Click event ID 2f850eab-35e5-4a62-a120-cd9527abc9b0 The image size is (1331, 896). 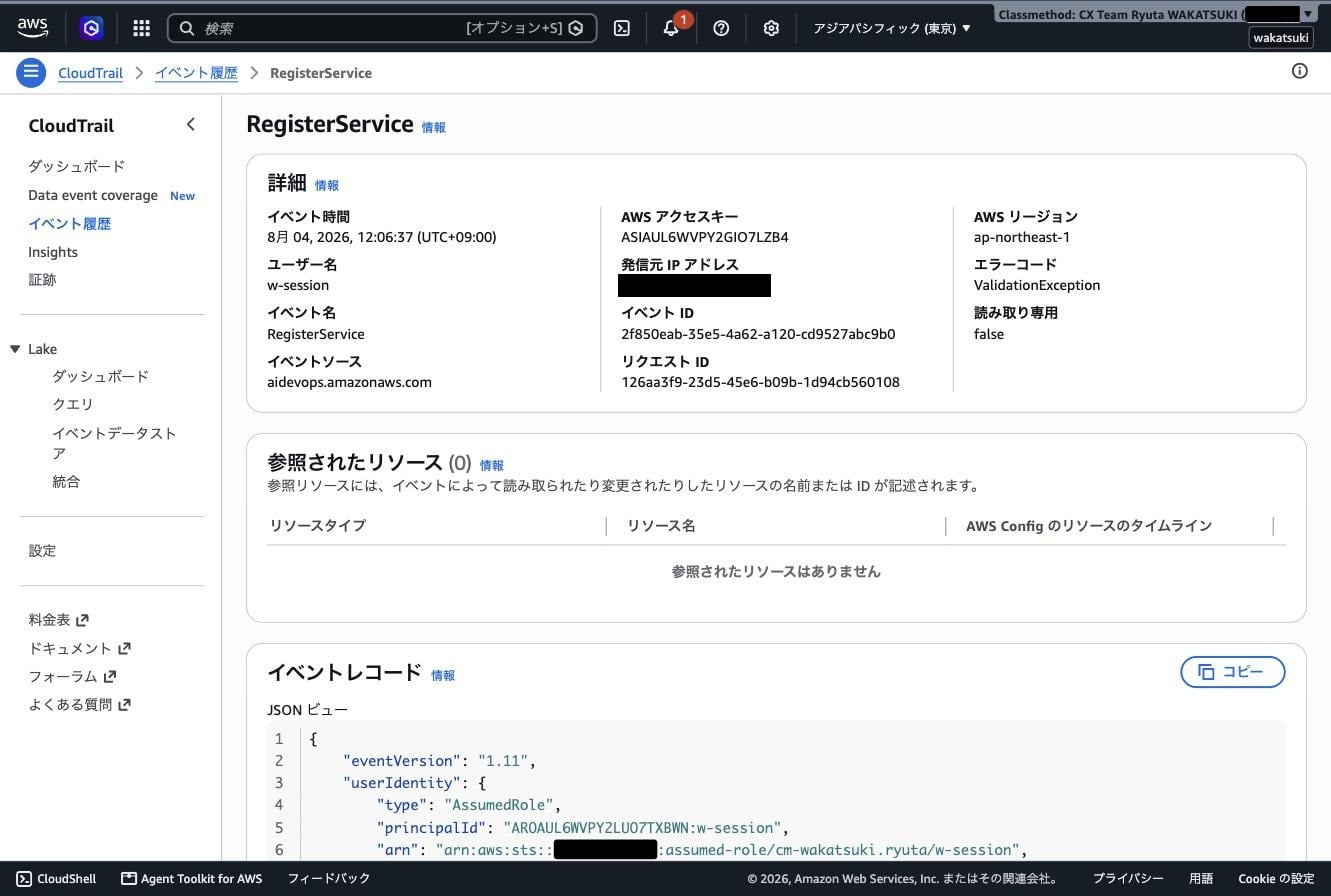pyautogui.click(x=758, y=334)
